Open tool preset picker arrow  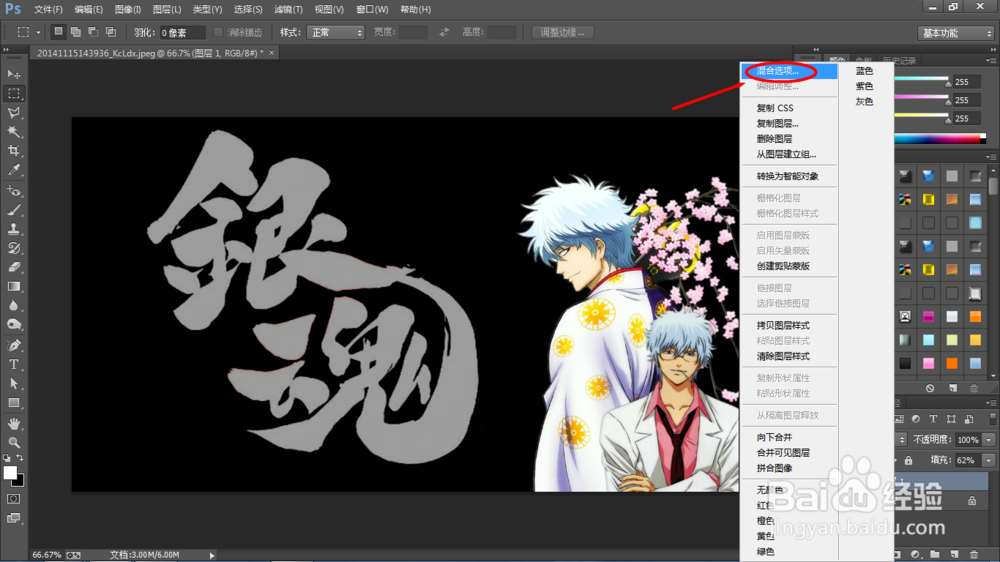click(x=38, y=32)
